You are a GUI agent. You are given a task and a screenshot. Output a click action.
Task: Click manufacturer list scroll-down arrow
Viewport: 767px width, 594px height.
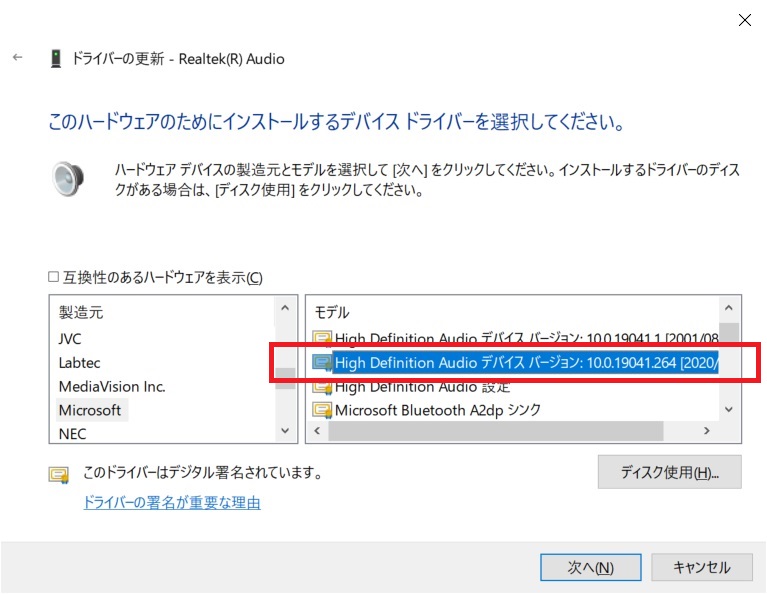pyautogui.click(x=285, y=431)
